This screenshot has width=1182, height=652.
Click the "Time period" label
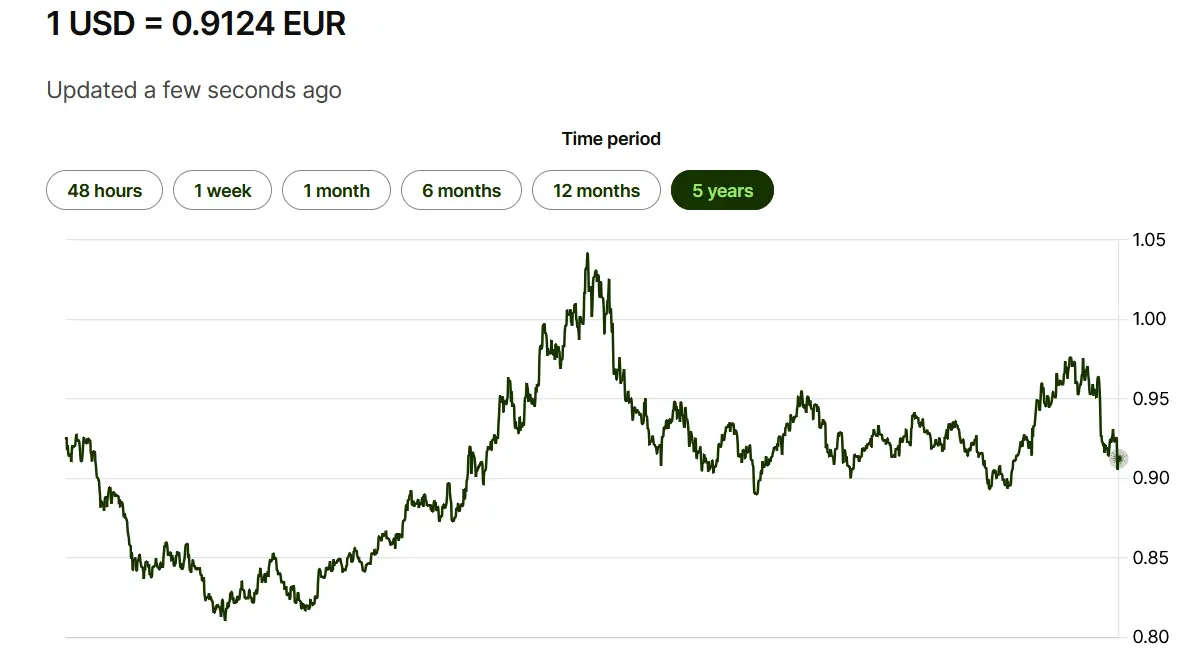click(x=611, y=139)
